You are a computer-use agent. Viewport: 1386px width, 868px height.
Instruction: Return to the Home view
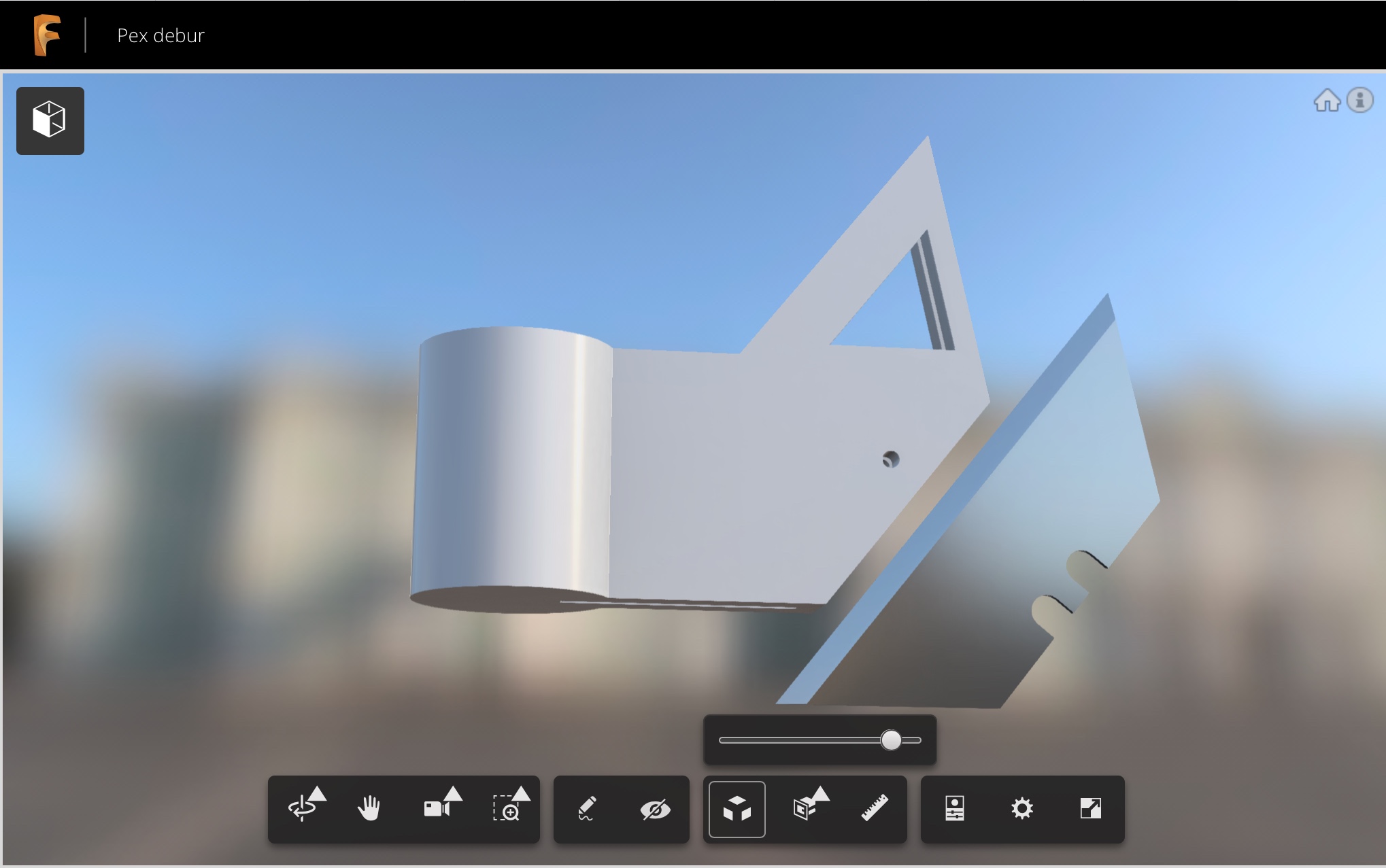tap(1326, 101)
